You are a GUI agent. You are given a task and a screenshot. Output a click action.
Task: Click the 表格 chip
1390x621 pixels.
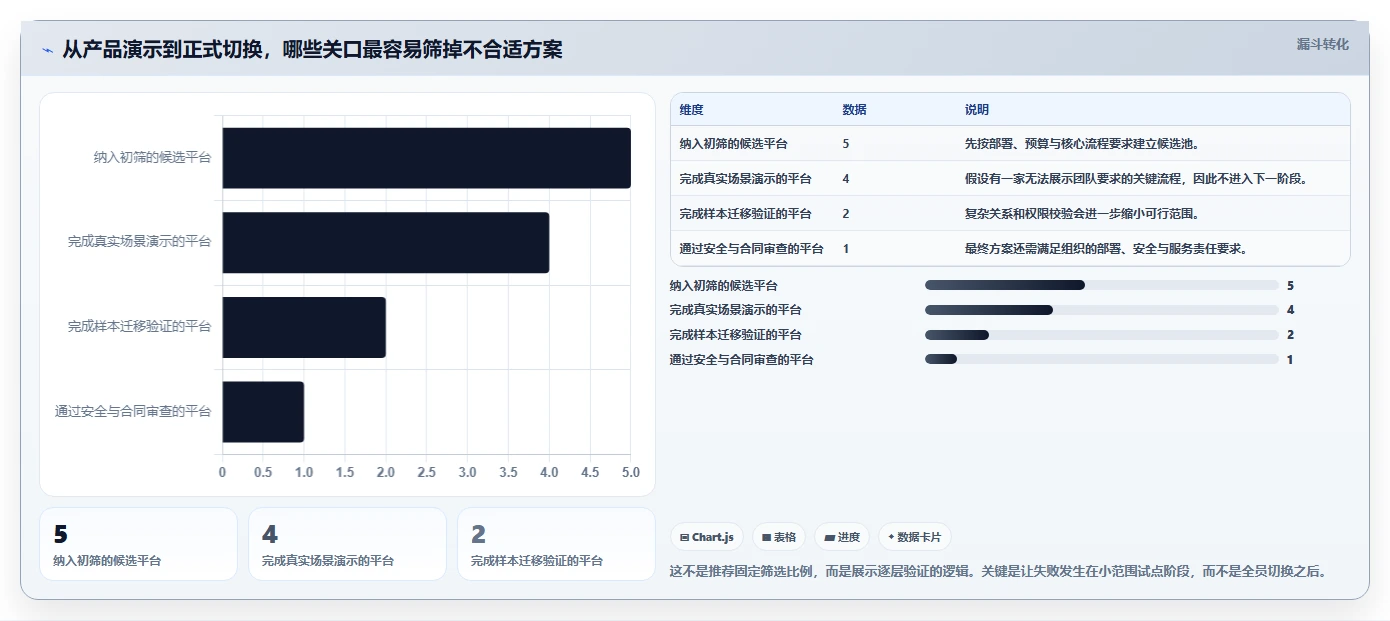[x=779, y=537]
